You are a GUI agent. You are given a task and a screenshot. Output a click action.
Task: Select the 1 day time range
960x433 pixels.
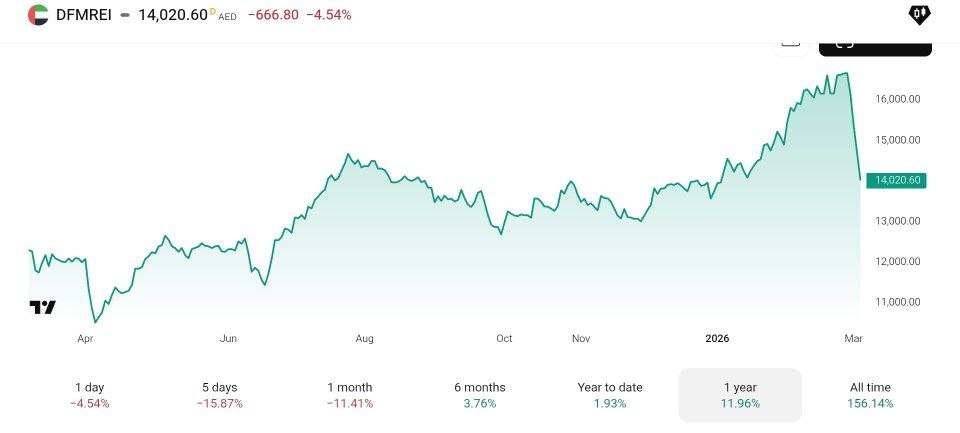(89, 395)
